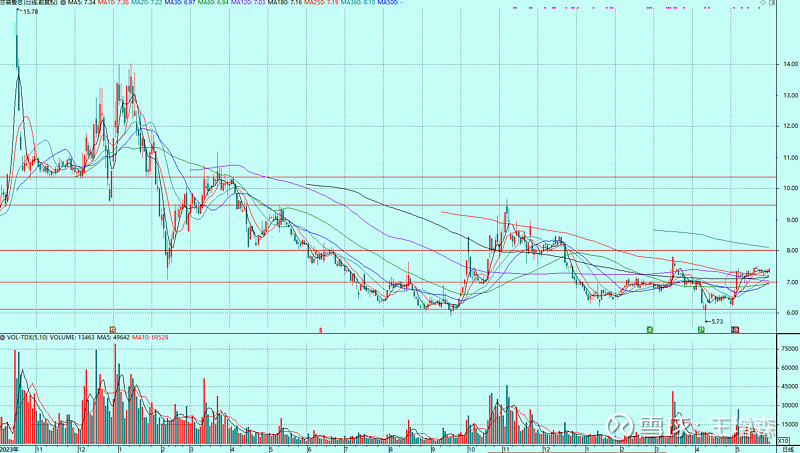Click the 6.00 price axis label
Viewport: 800px width, 453px height.
(792, 313)
